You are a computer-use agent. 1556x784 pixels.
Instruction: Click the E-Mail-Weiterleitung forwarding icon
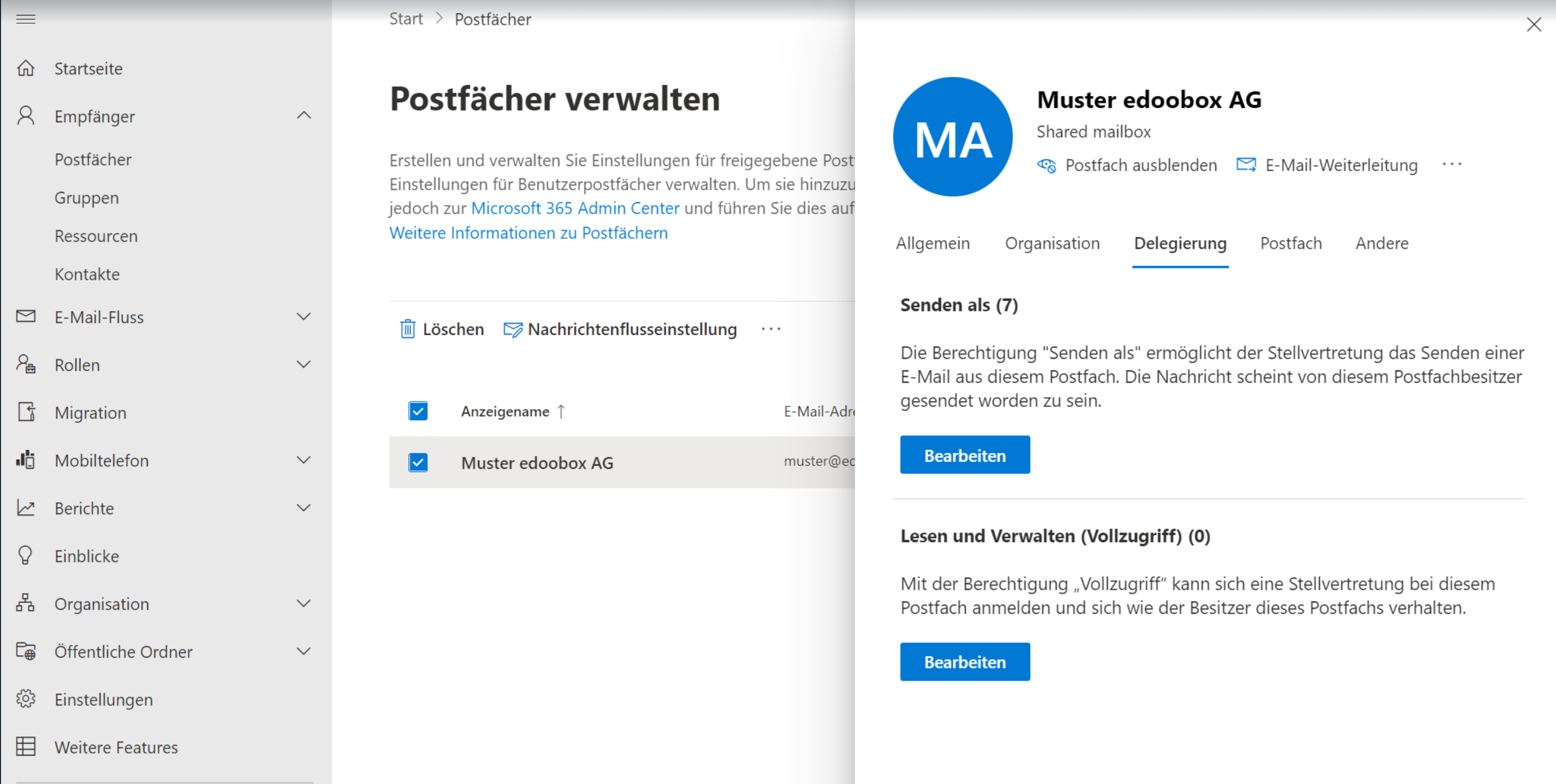click(1245, 165)
